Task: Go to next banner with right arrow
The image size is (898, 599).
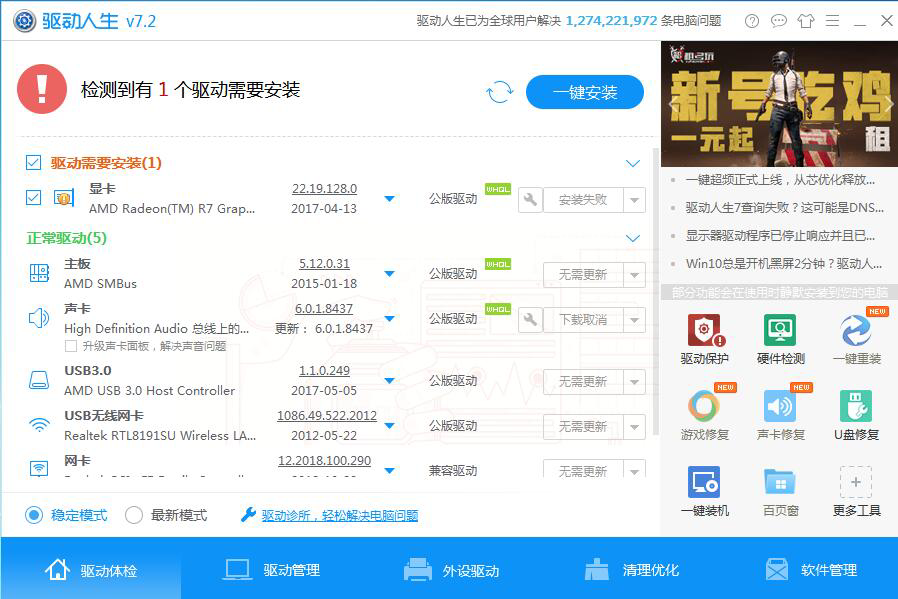Action: [x=888, y=104]
